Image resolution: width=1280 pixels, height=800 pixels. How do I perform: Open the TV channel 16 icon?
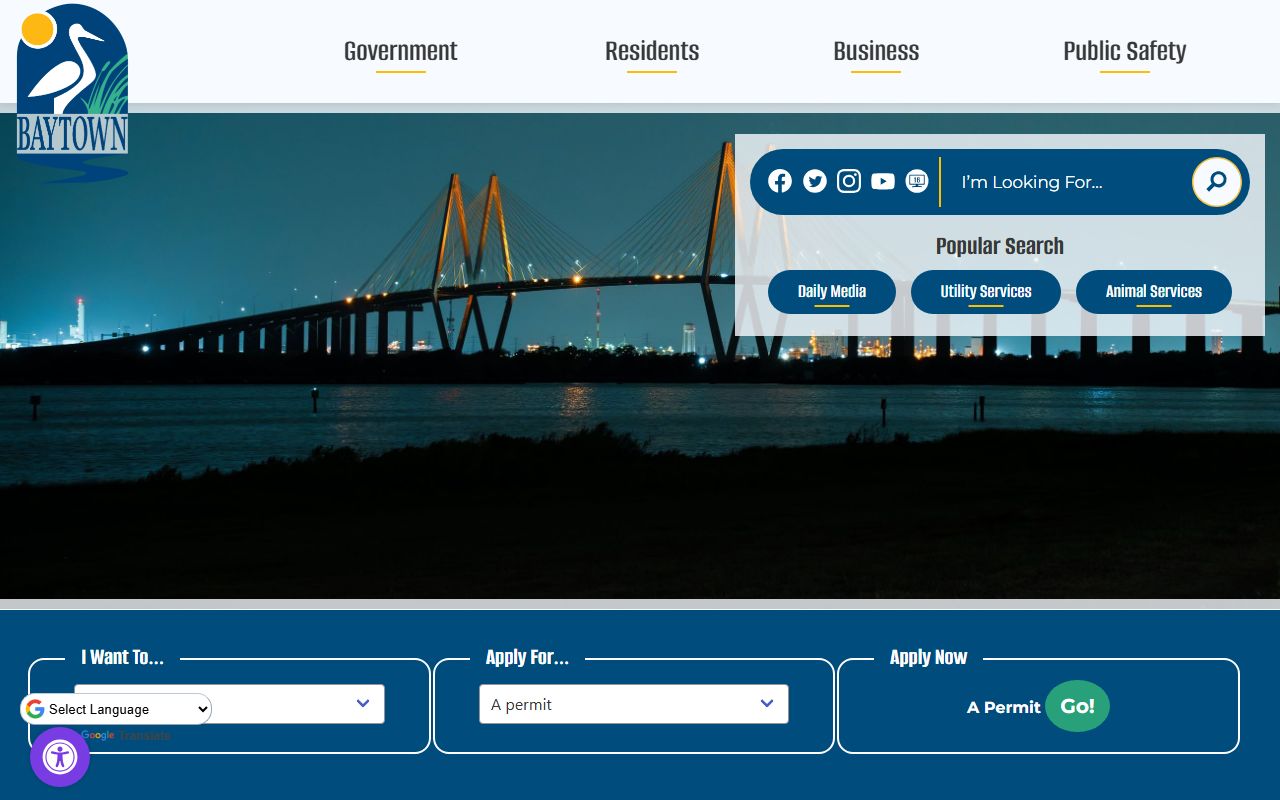(x=917, y=181)
